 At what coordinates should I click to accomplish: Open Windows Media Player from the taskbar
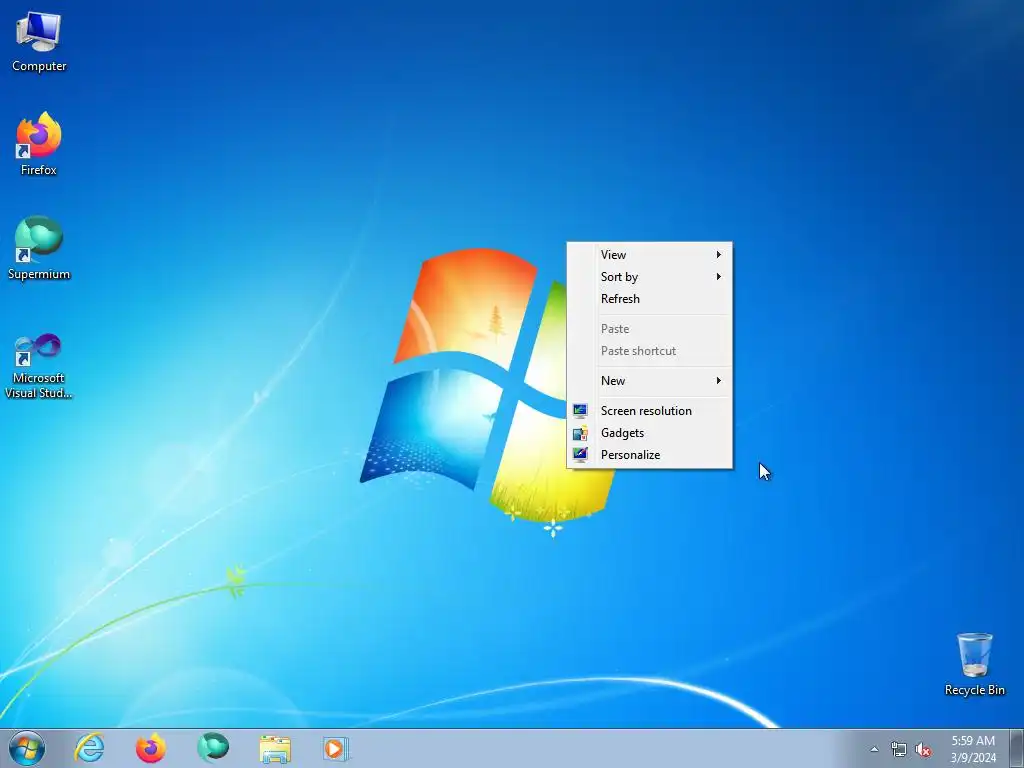pyautogui.click(x=336, y=748)
